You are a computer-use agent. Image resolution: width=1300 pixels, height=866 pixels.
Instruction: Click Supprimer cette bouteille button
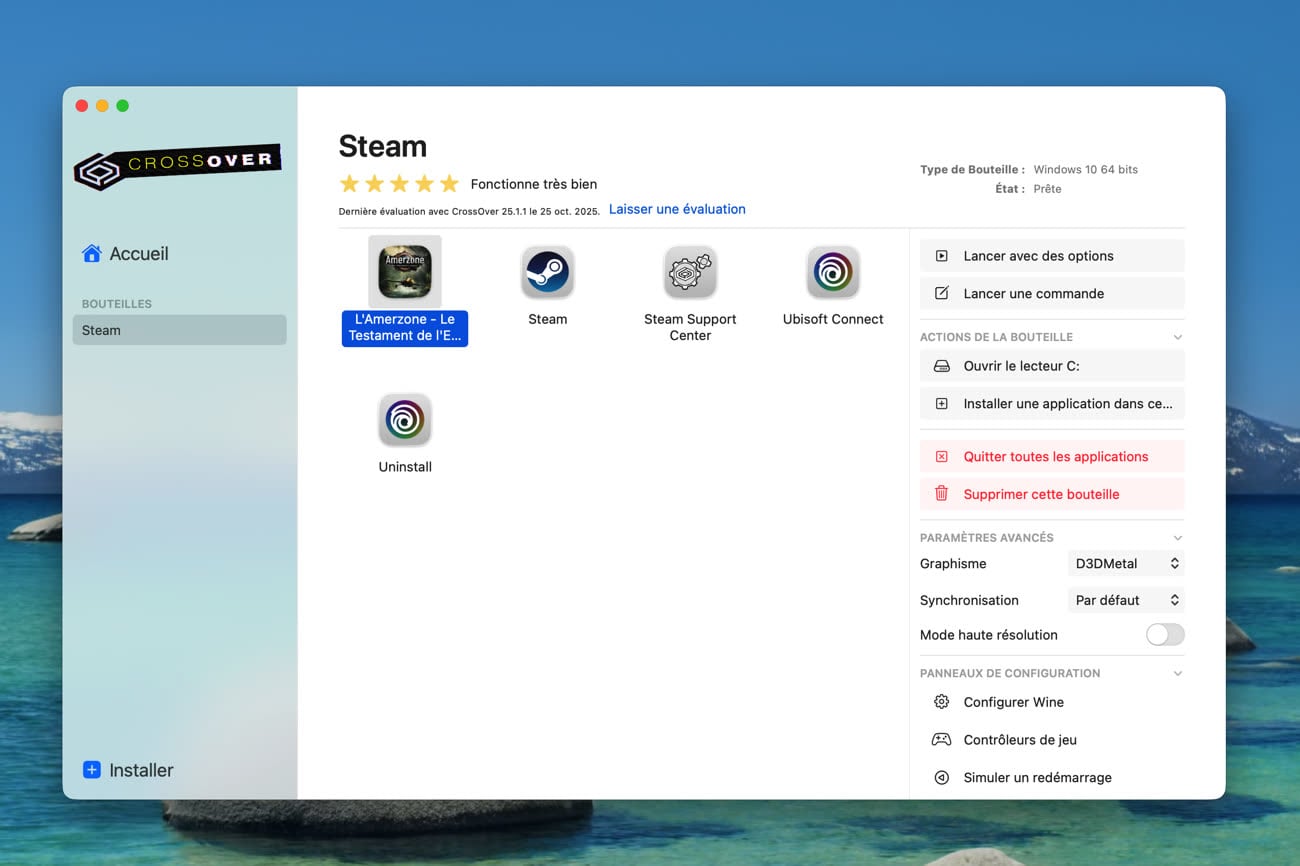pos(1051,494)
